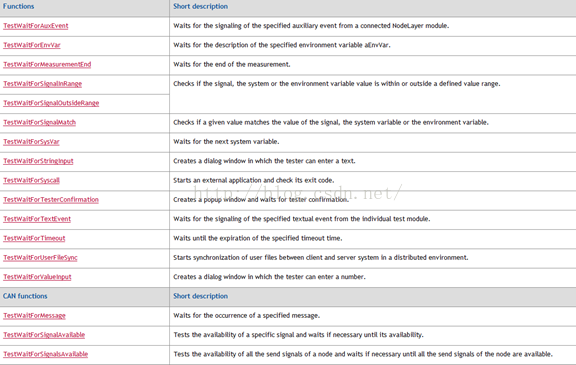The height and width of the screenshot is (365, 576).
Task: Click the TestWaitForSignalInRange link
Action: point(43,84)
